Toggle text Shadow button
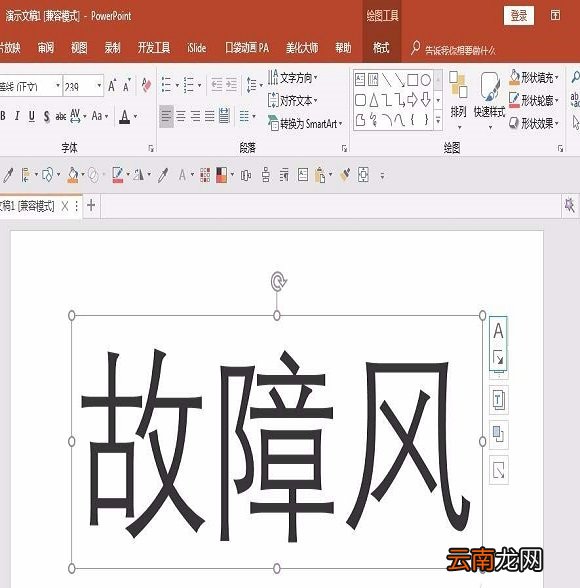 coord(46,116)
